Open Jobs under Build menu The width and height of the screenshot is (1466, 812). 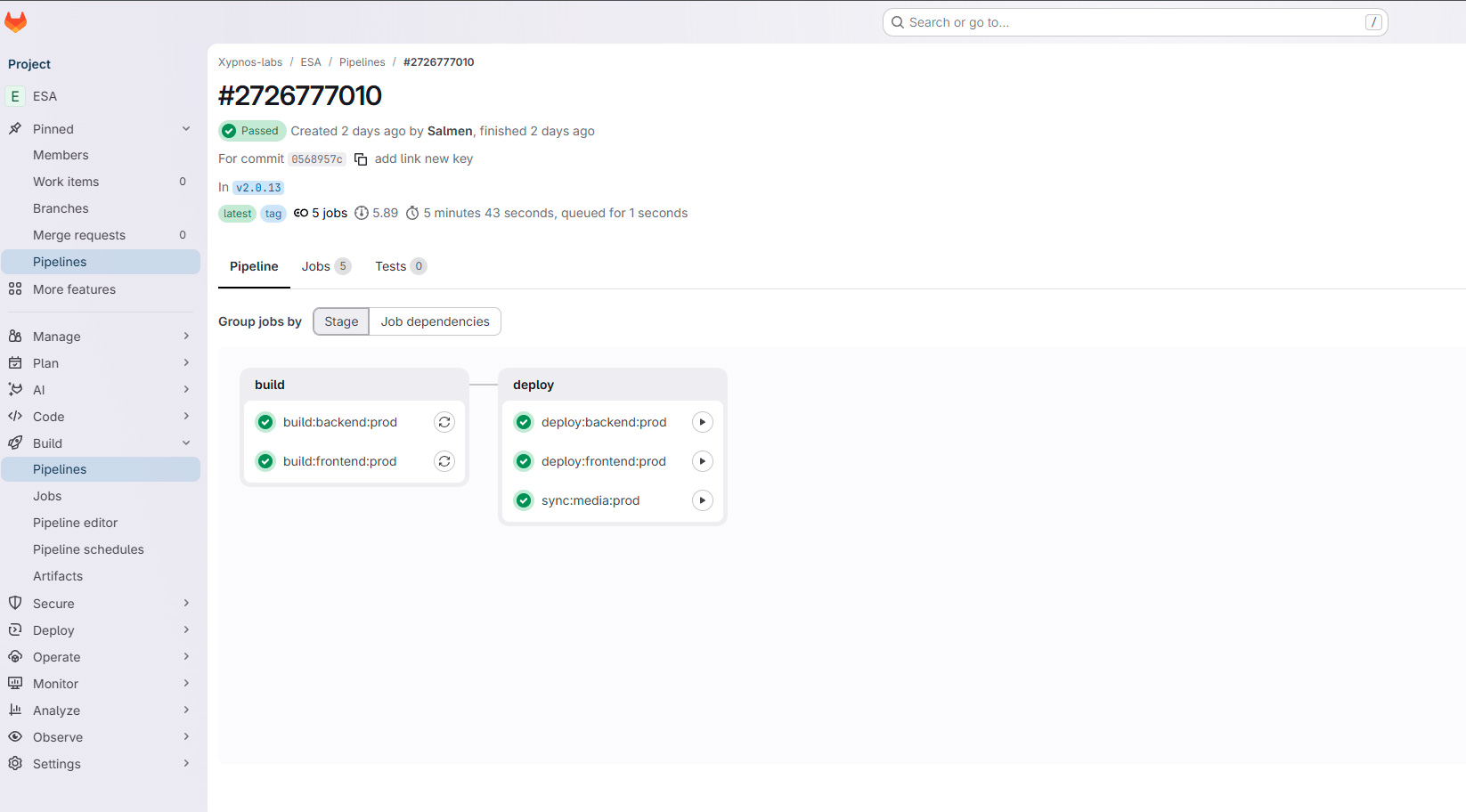click(101, 496)
